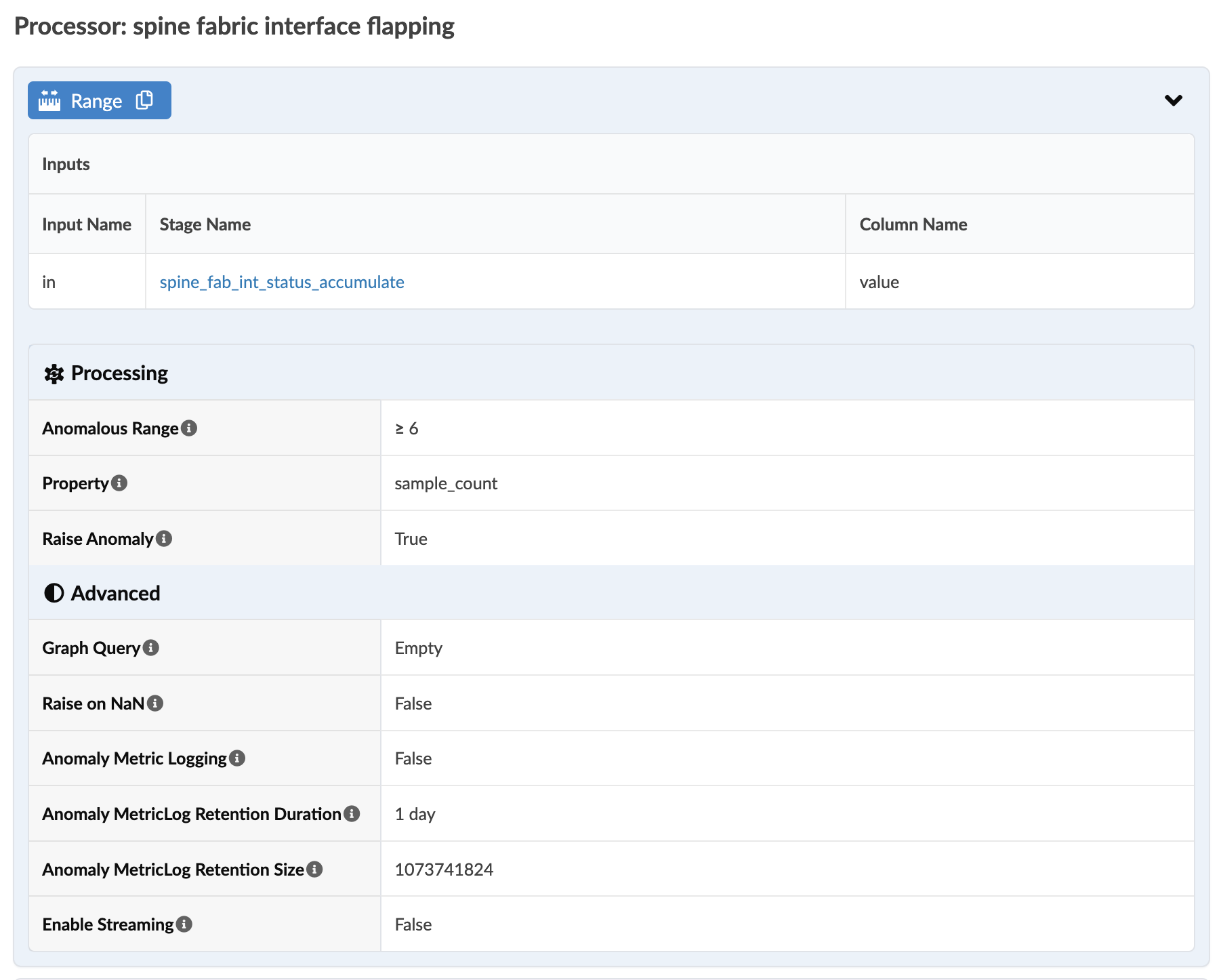This screenshot has height=980, width=1221.
Task: Show info for Anomaly Metric Logging
Action: coord(237,758)
